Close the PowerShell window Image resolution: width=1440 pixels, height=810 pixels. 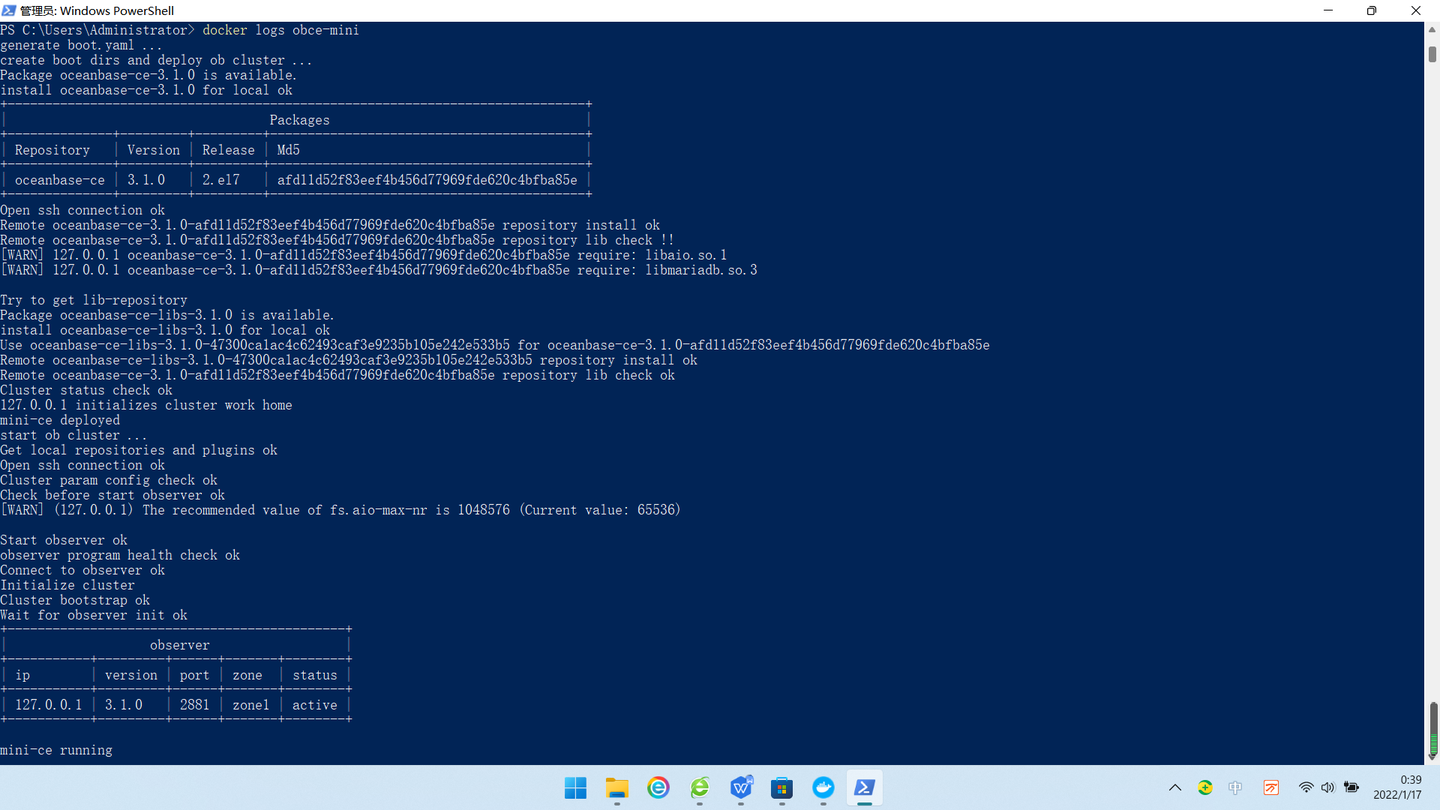pos(1417,10)
